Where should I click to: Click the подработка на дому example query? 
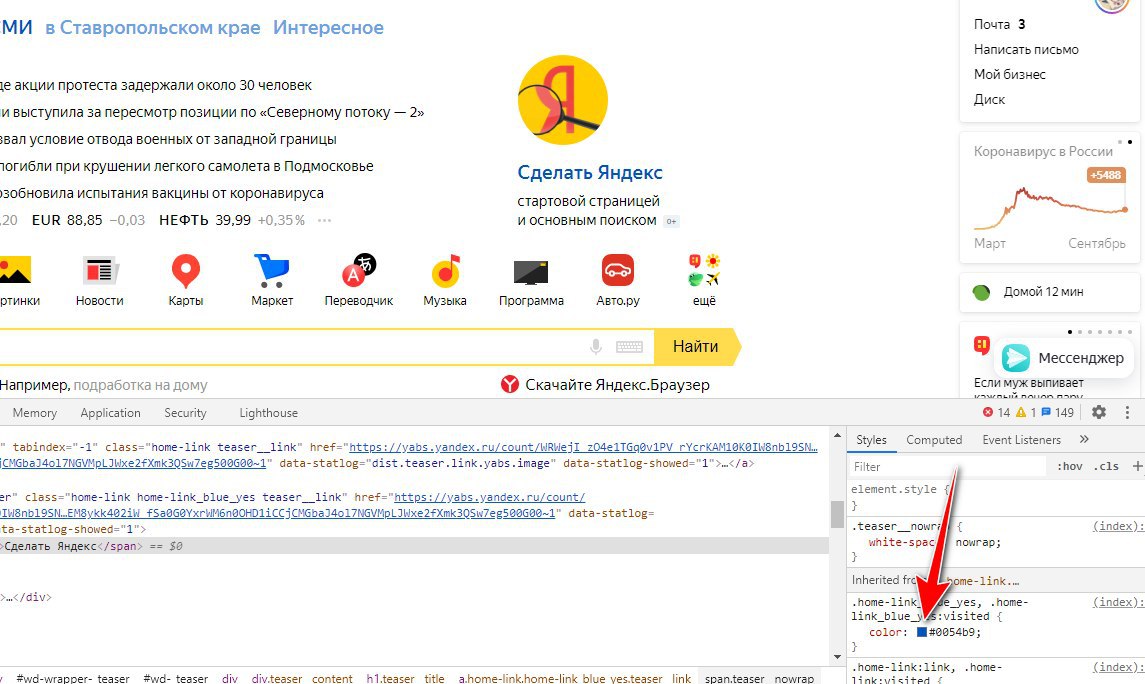[x=140, y=385]
